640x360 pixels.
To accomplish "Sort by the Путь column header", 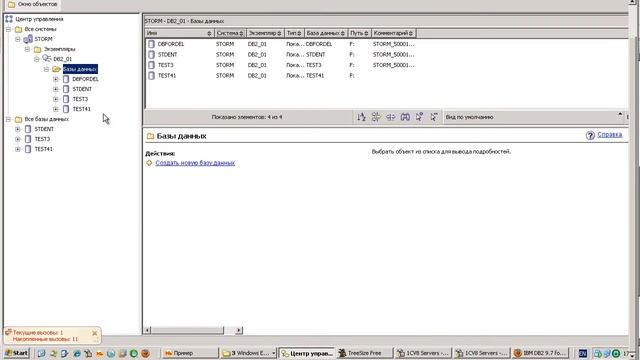I will pyautogui.click(x=359, y=33).
